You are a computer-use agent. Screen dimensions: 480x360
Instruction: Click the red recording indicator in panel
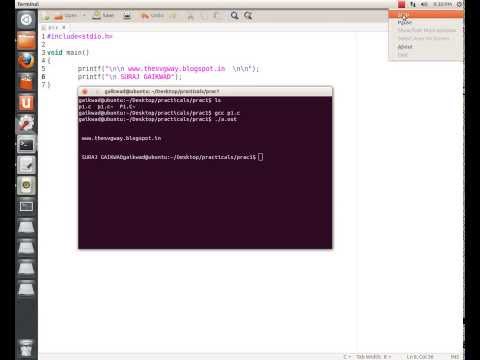tap(402, 4)
